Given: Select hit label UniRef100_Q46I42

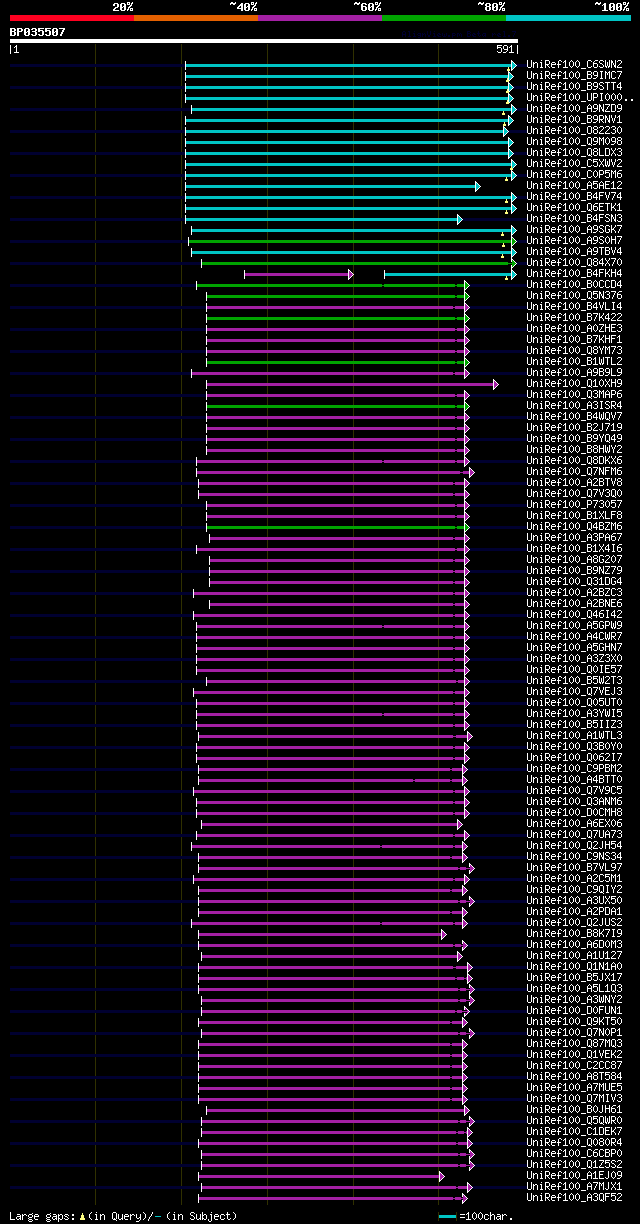Looking at the screenshot, I should (x=574, y=614).
